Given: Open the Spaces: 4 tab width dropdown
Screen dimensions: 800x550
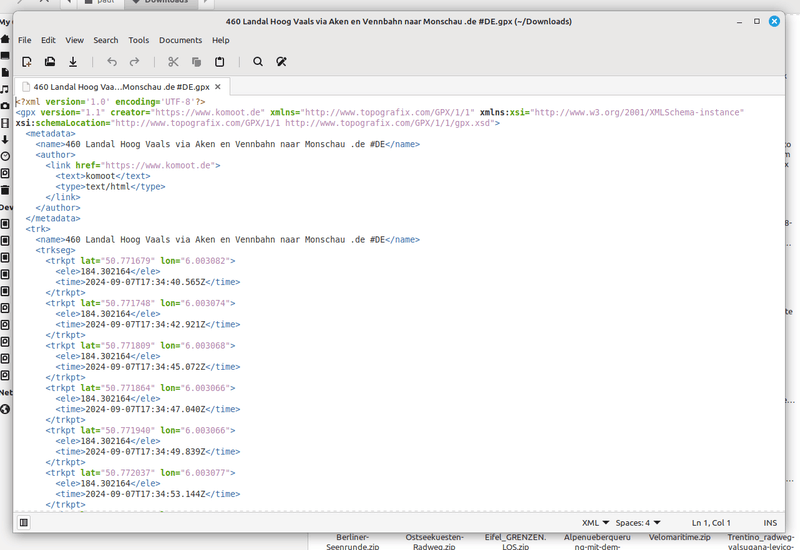Looking at the screenshot, I should [638, 523].
